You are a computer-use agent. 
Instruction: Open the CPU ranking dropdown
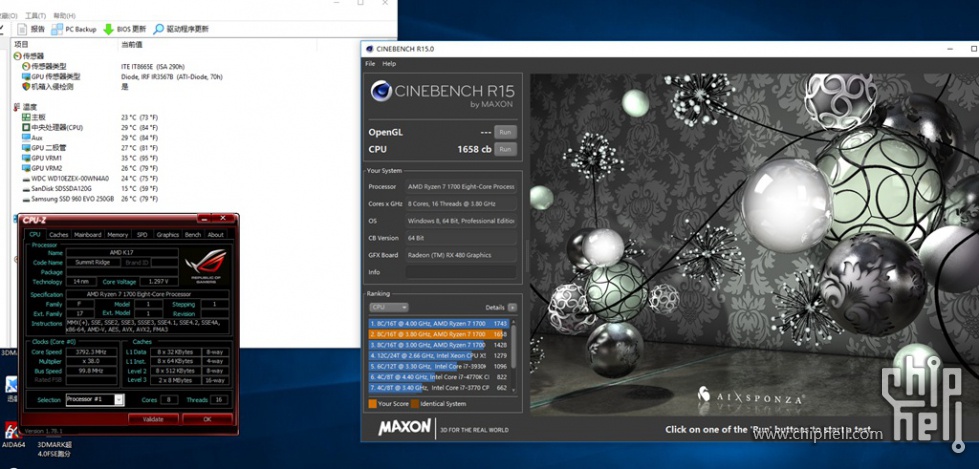[388, 307]
